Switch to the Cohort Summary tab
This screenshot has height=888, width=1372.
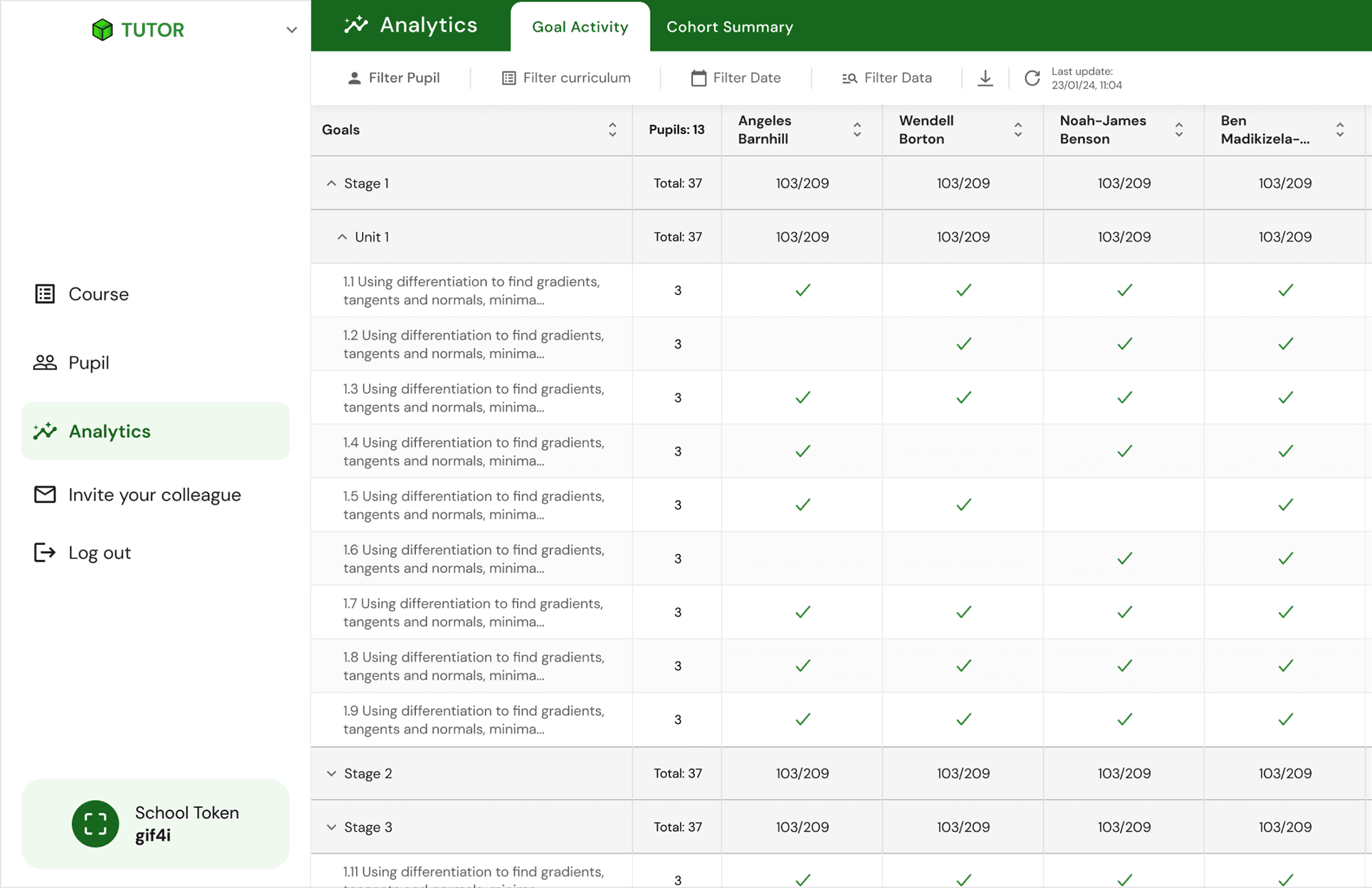pos(729,27)
